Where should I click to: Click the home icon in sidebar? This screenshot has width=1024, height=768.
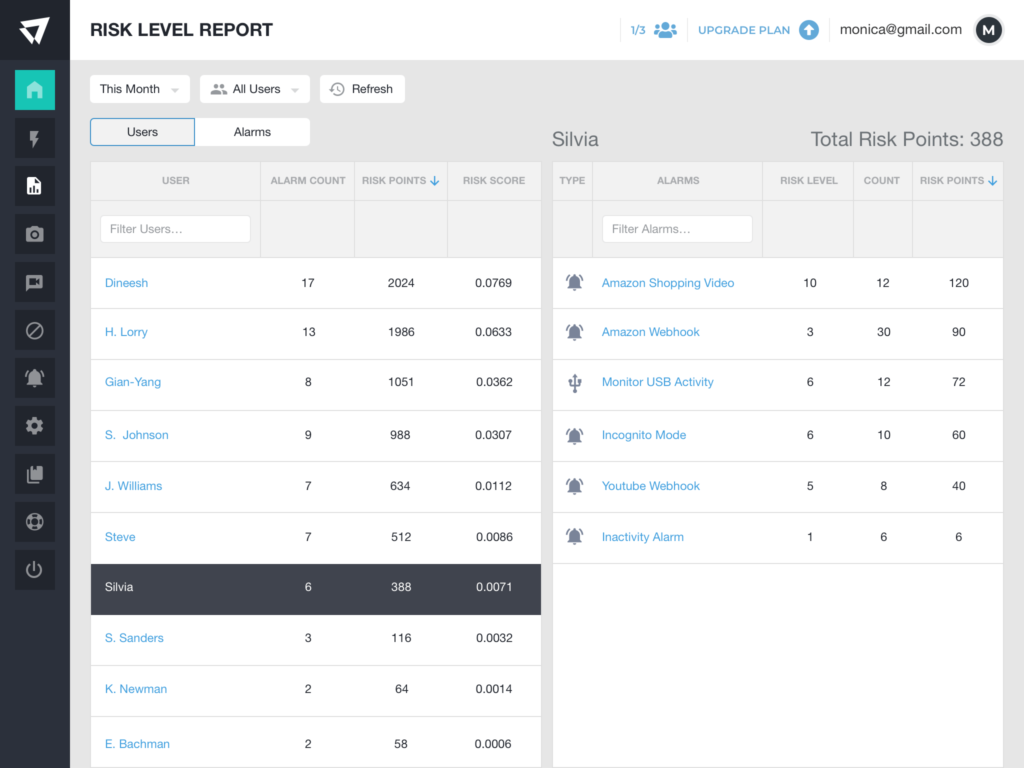click(x=34, y=90)
